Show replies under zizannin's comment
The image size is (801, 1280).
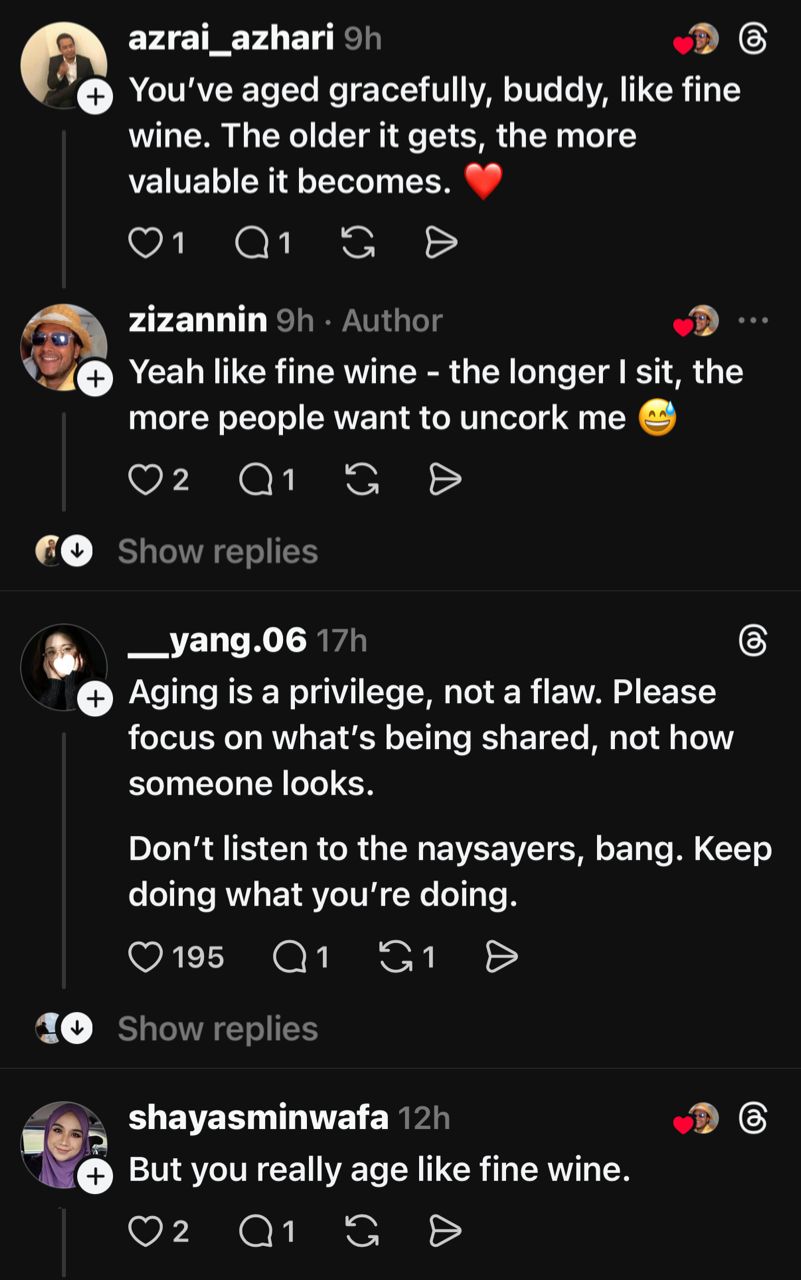217,551
